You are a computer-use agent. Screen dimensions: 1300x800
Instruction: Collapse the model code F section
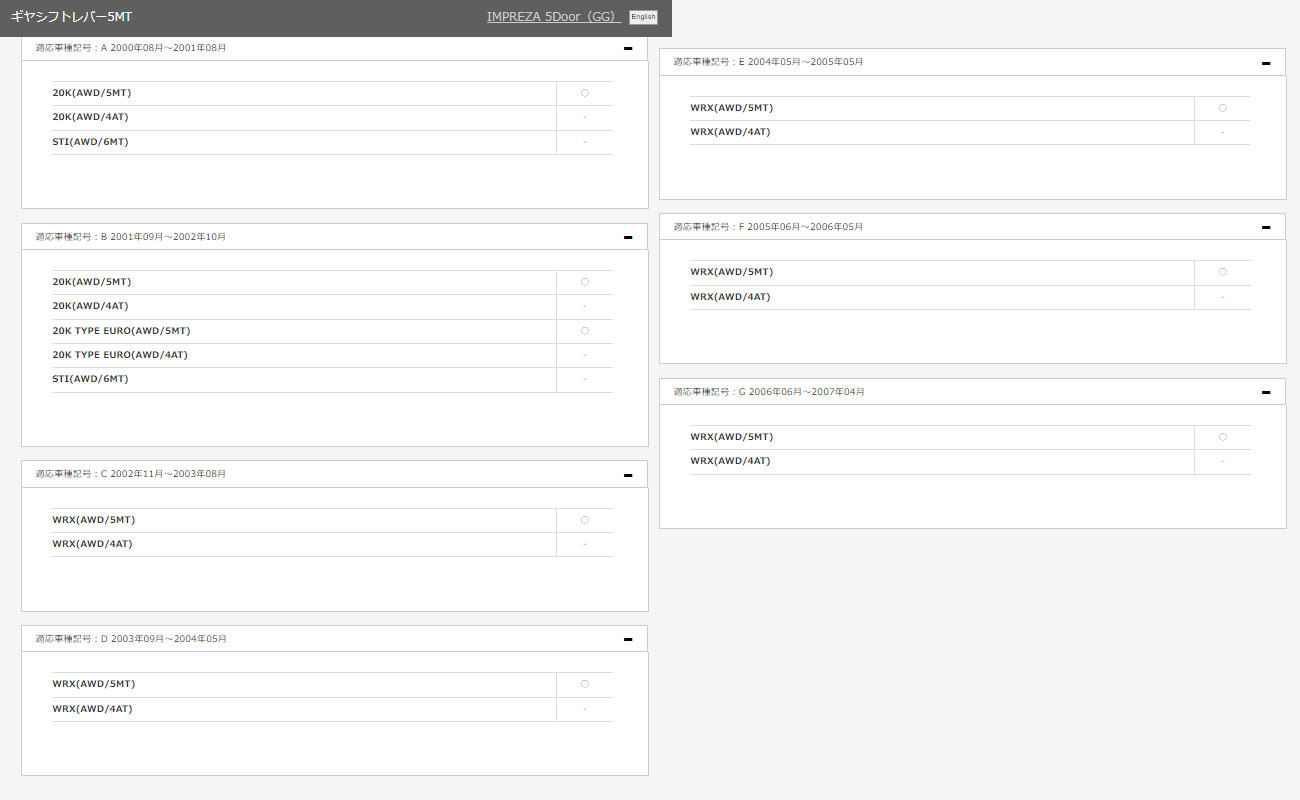pos(1265,227)
